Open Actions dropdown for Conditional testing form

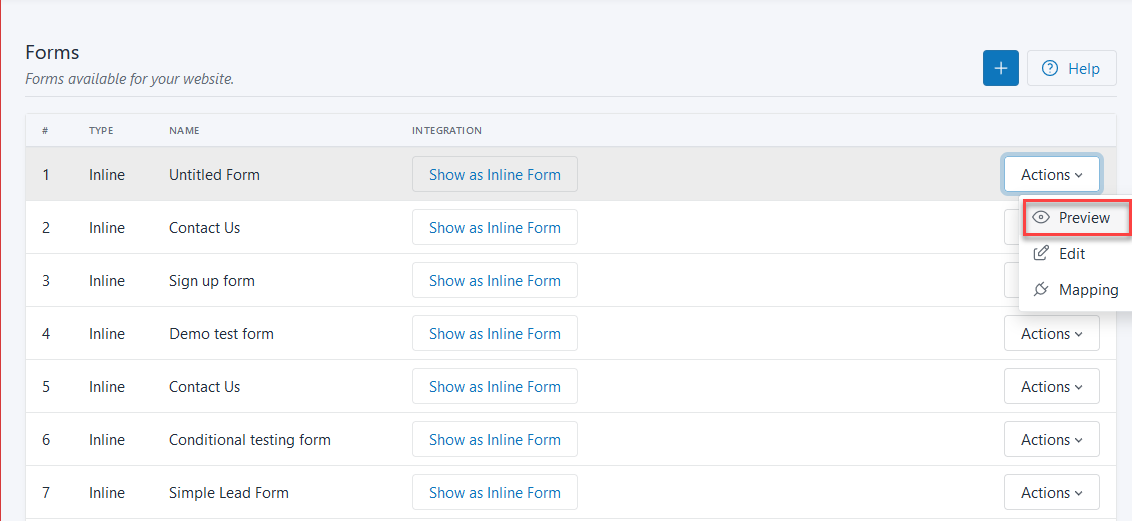tap(1052, 439)
